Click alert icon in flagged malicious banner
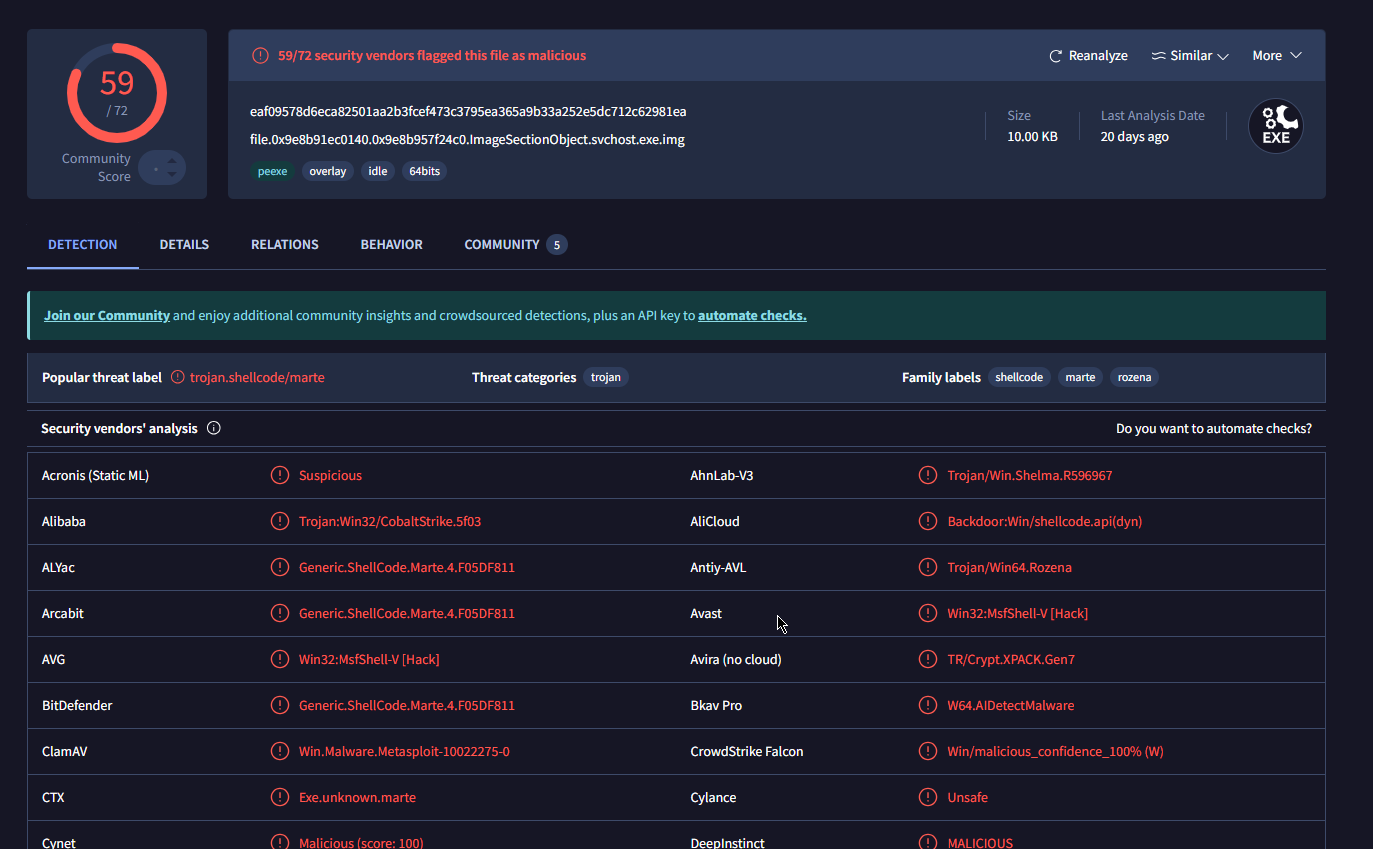Screen dimensions: 1373x849 tap(260, 56)
